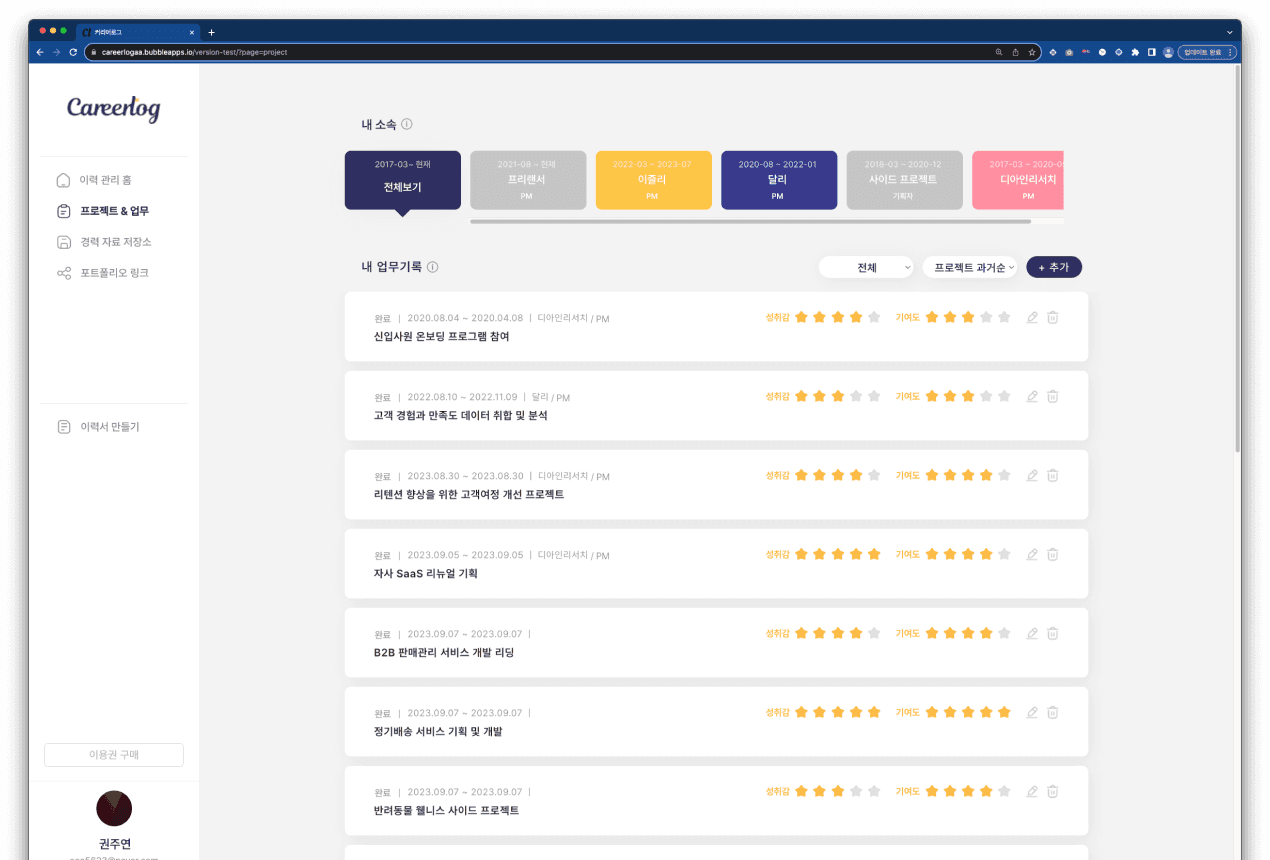Select the 사이드 프로젝트 affiliation card
Image resolution: width=1270 pixels, height=860 pixels.
(904, 180)
